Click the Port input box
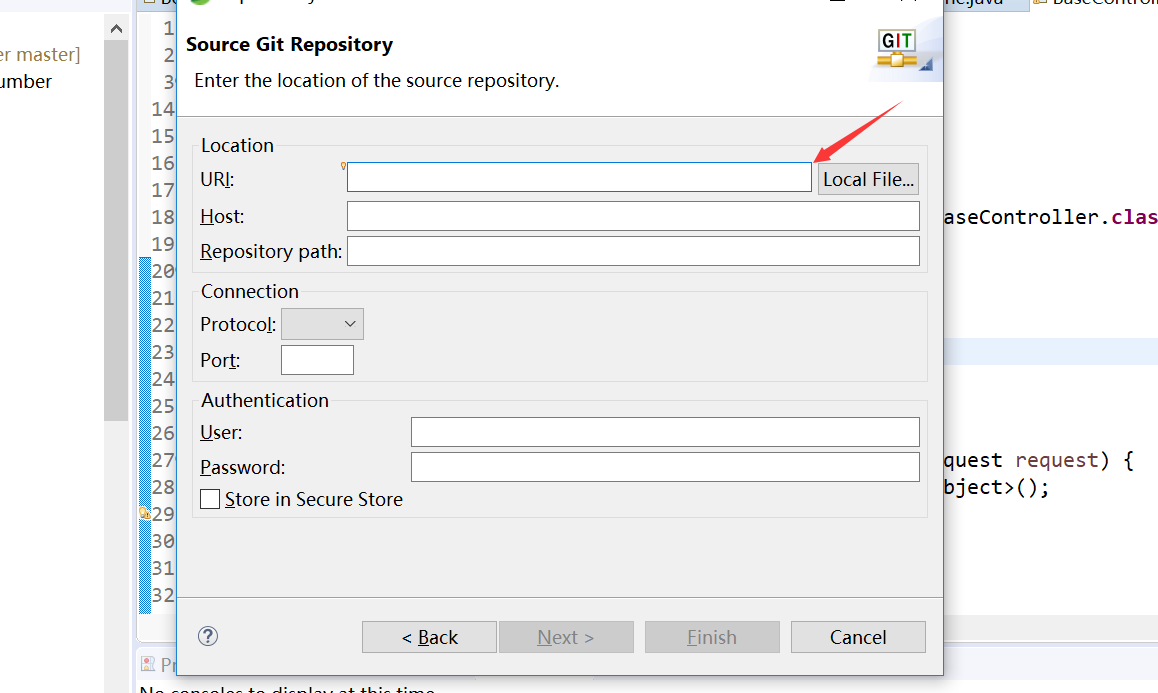Image resolution: width=1158 pixels, height=693 pixels. coord(317,359)
